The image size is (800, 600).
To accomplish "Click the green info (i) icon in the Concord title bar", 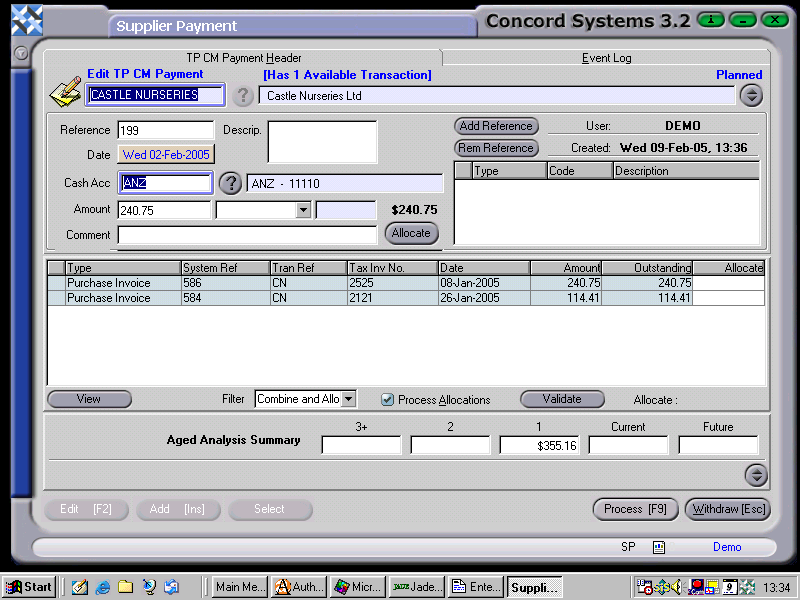I will tap(710, 19).
